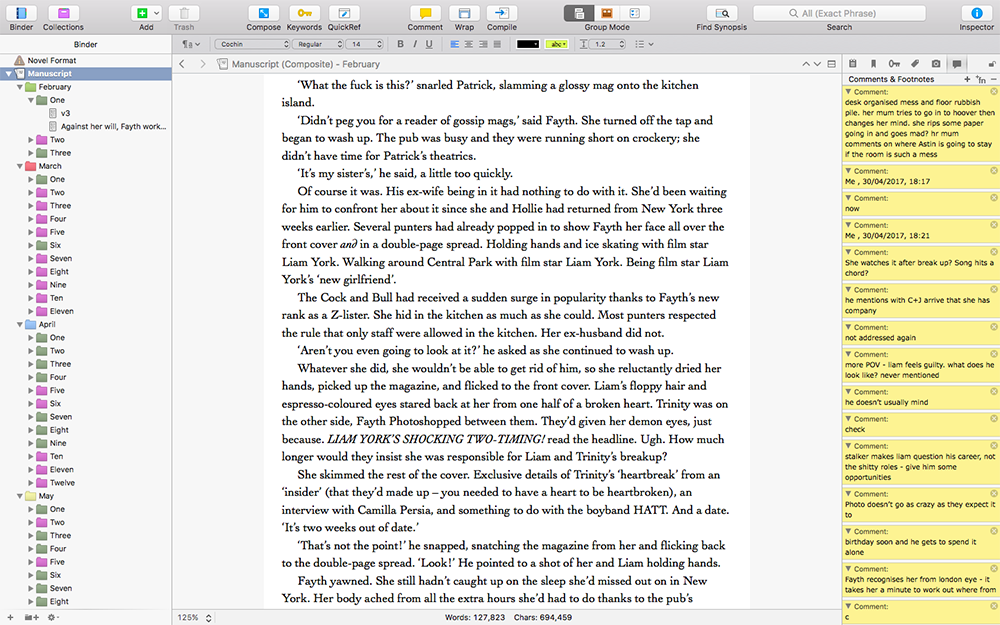This screenshot has height=625, width=1000.
Task: Toggle the Binder sidebar from toolbar
Action: [x=21, y=13]
